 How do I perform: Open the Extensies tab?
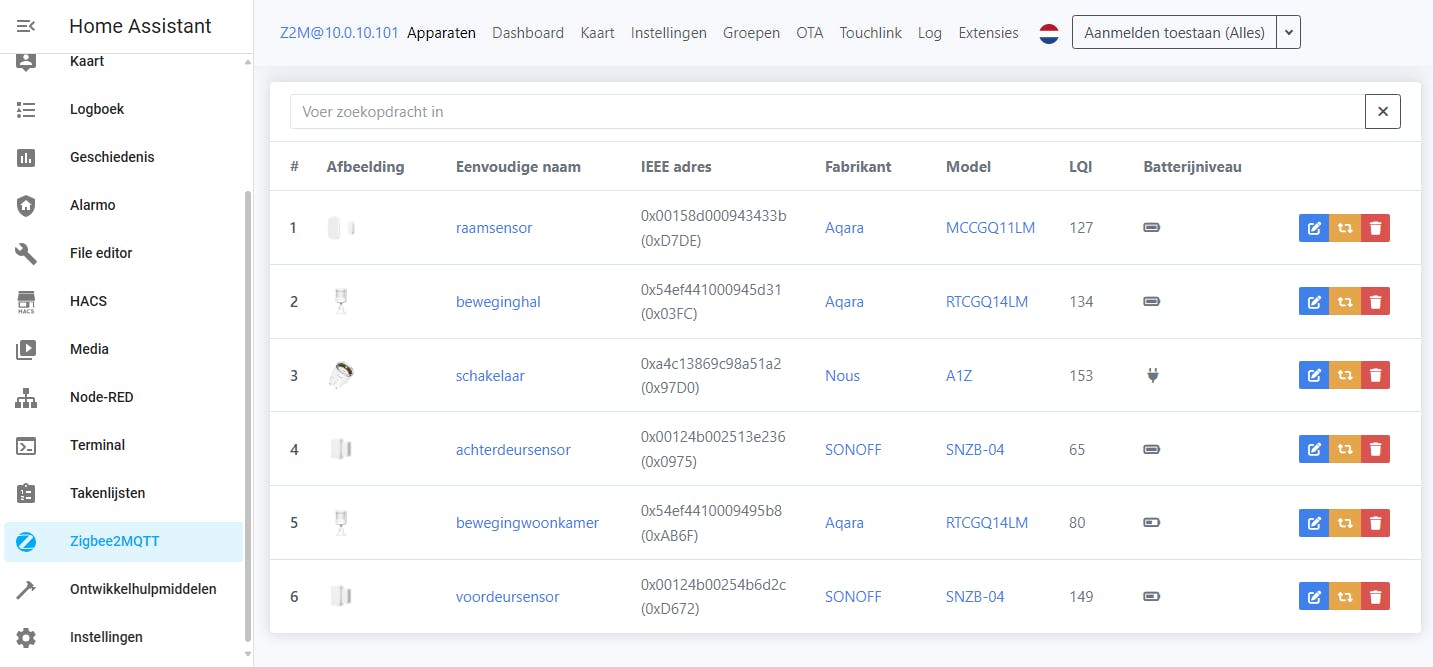(988, 33)
